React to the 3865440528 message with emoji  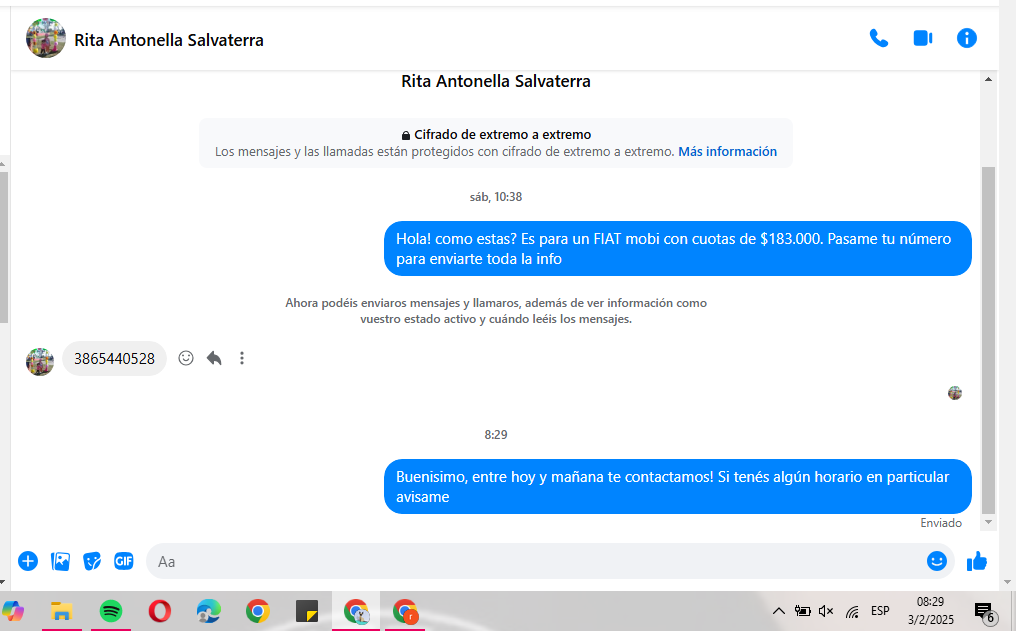[x=186, y=358]
